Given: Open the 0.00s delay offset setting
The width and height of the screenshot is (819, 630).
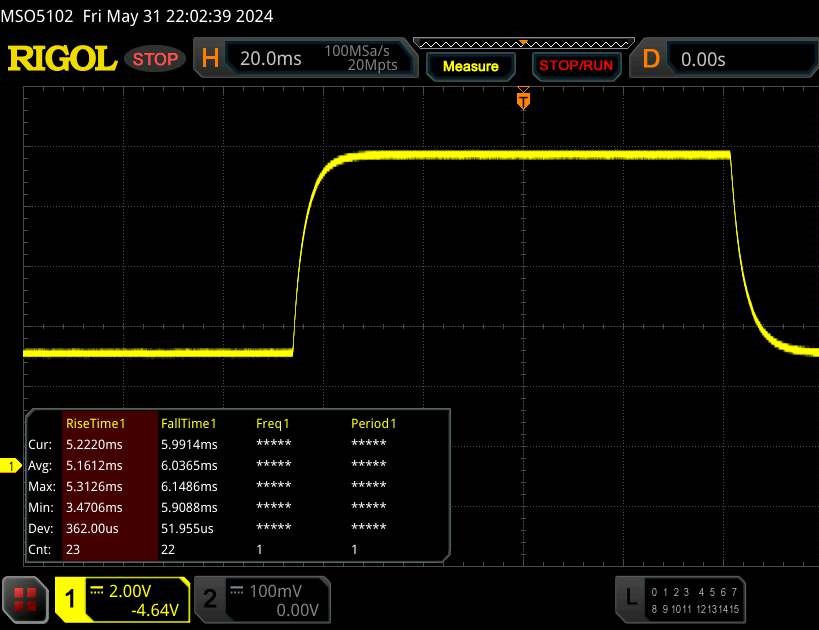Looking at the screenshot, I should [x=703, y=59].
